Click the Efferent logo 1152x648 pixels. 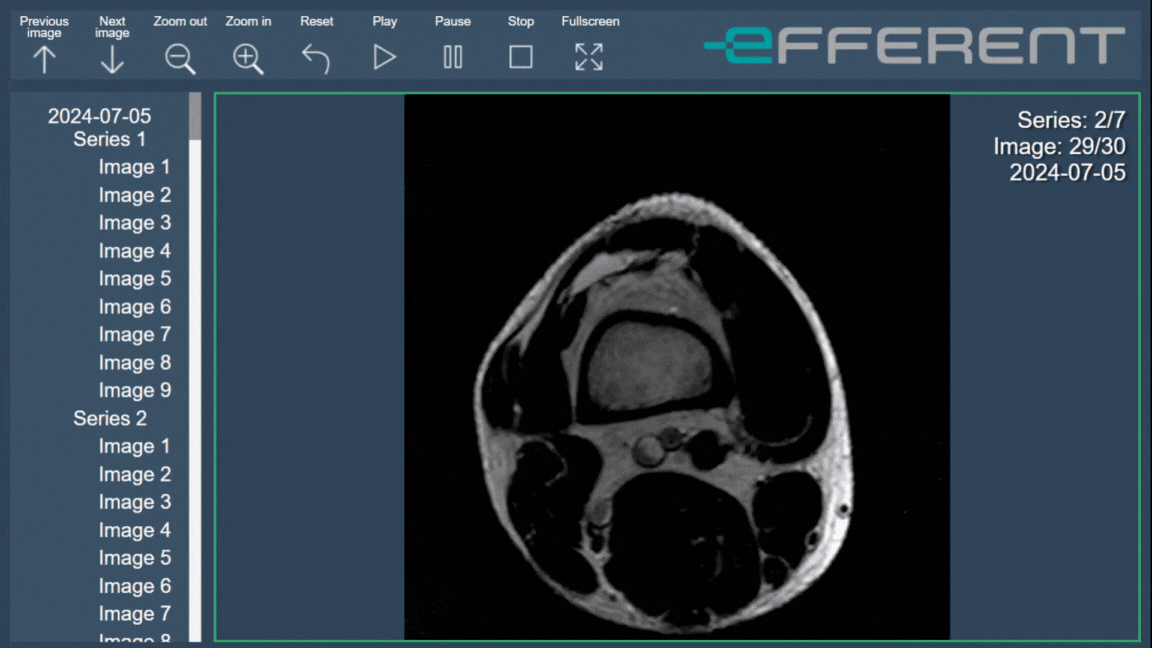point(914,46)
